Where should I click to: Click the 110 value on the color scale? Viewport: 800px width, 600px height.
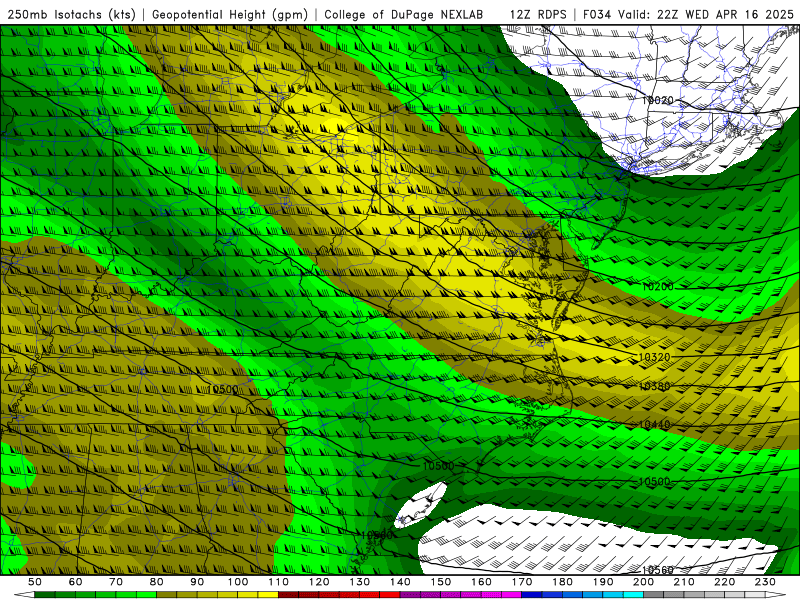point(279,582)
